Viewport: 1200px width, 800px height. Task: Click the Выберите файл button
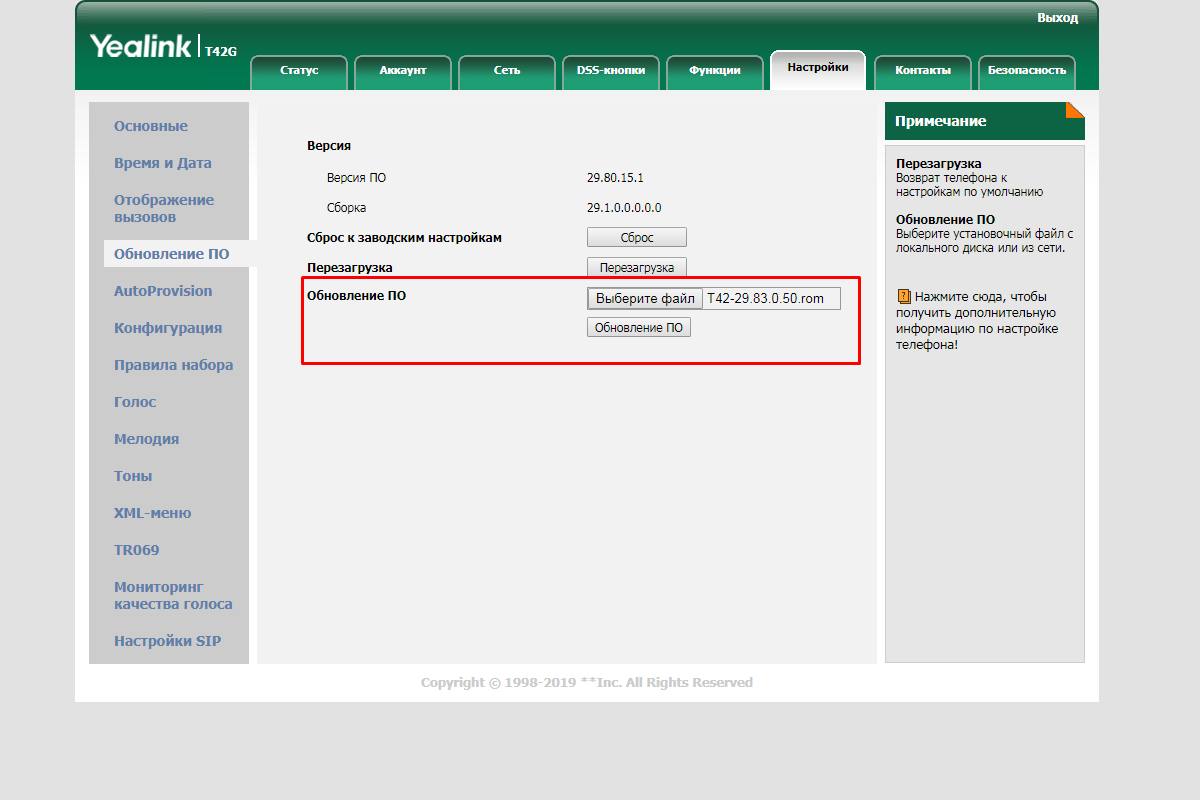645,299
